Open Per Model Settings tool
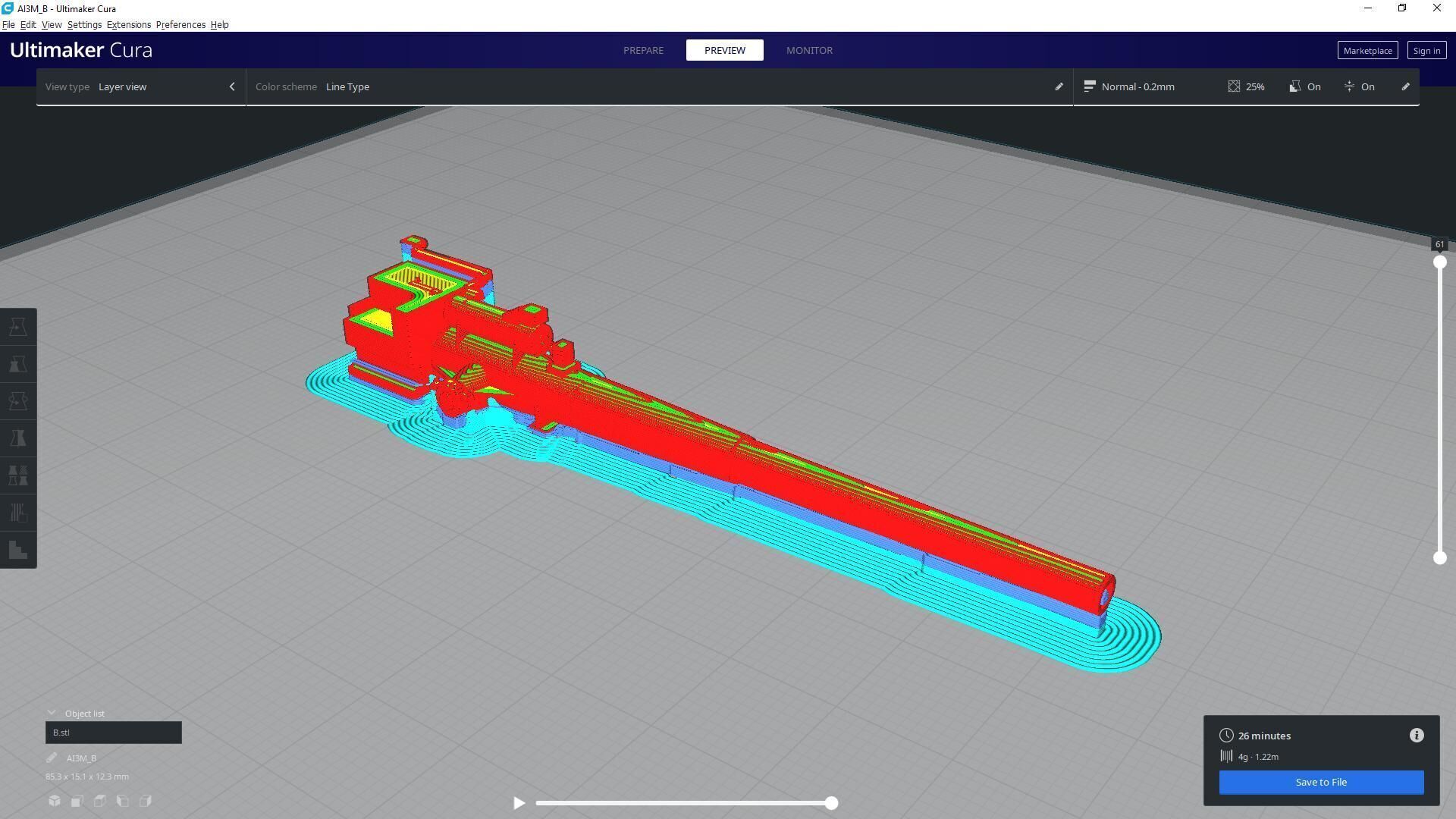 click(x=18, y=475)
